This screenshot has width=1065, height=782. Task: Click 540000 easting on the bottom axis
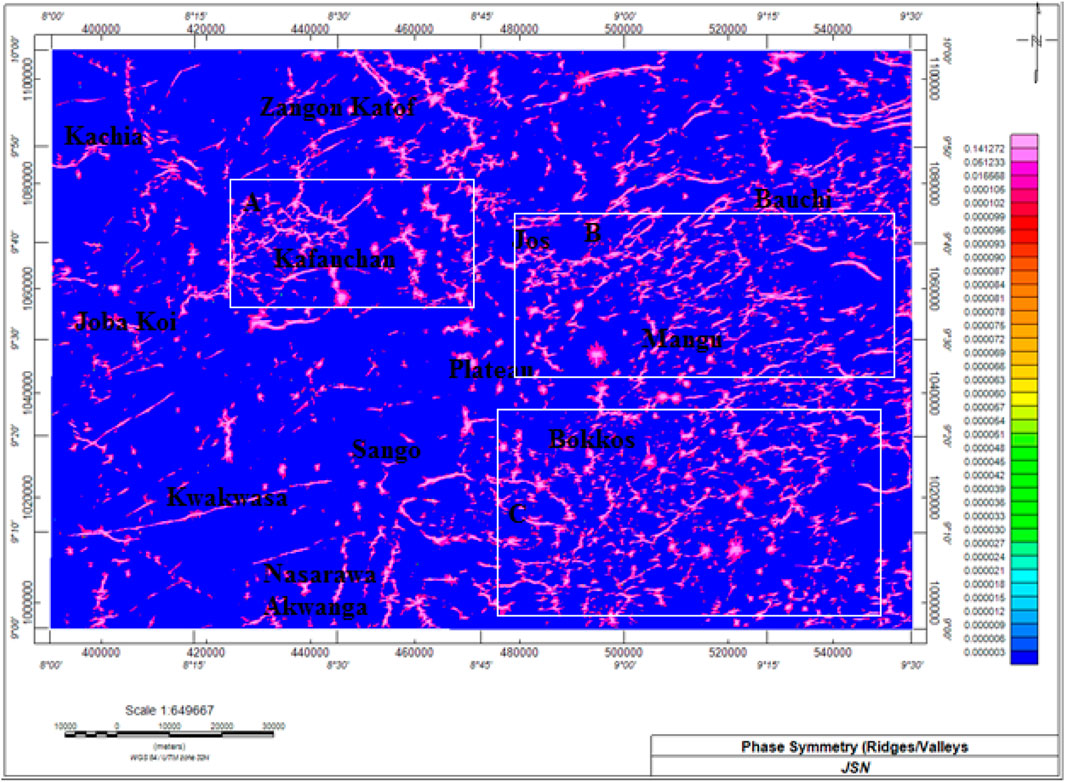click(832, 652)
